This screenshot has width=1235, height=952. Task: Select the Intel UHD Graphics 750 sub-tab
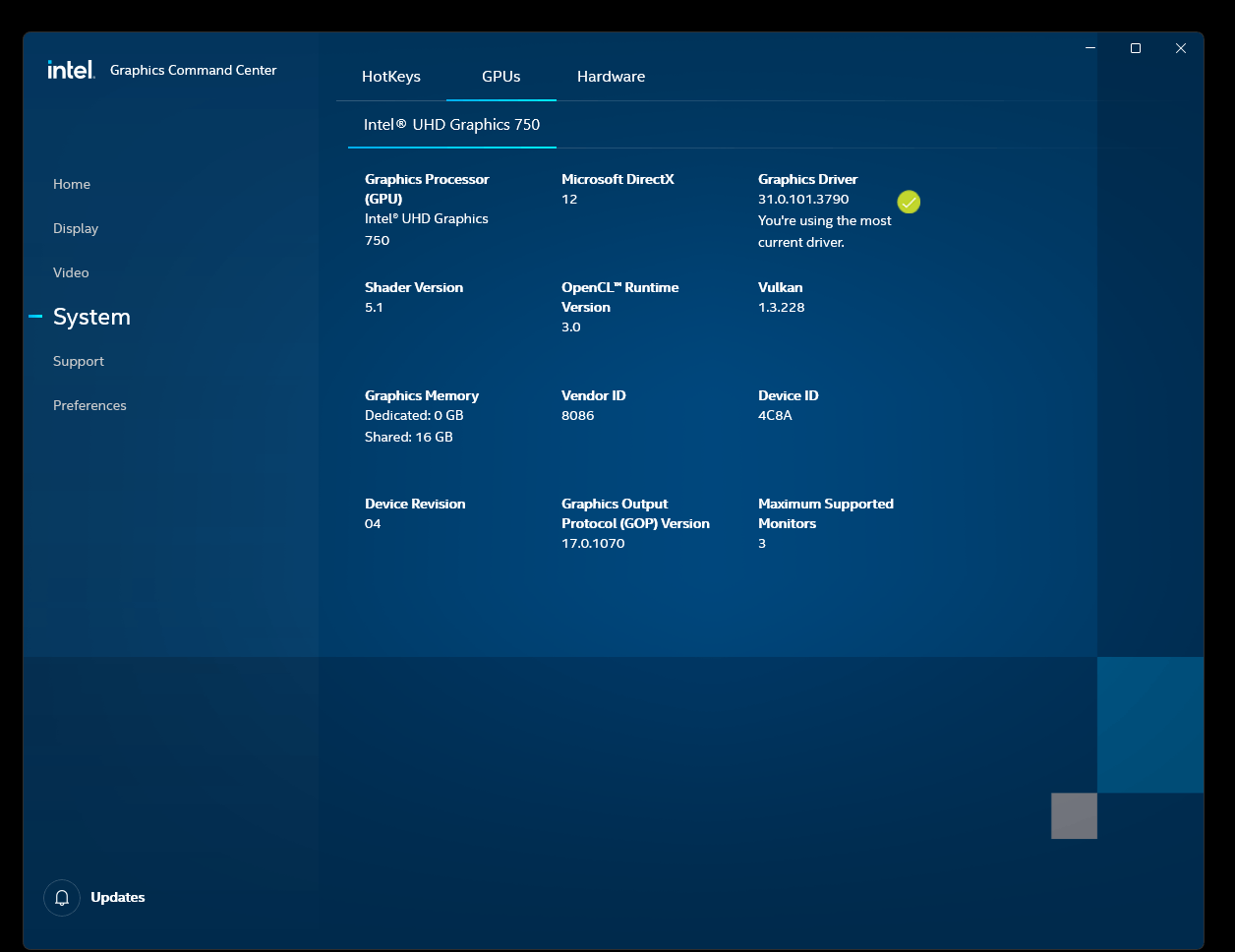[x=452, y=125]
